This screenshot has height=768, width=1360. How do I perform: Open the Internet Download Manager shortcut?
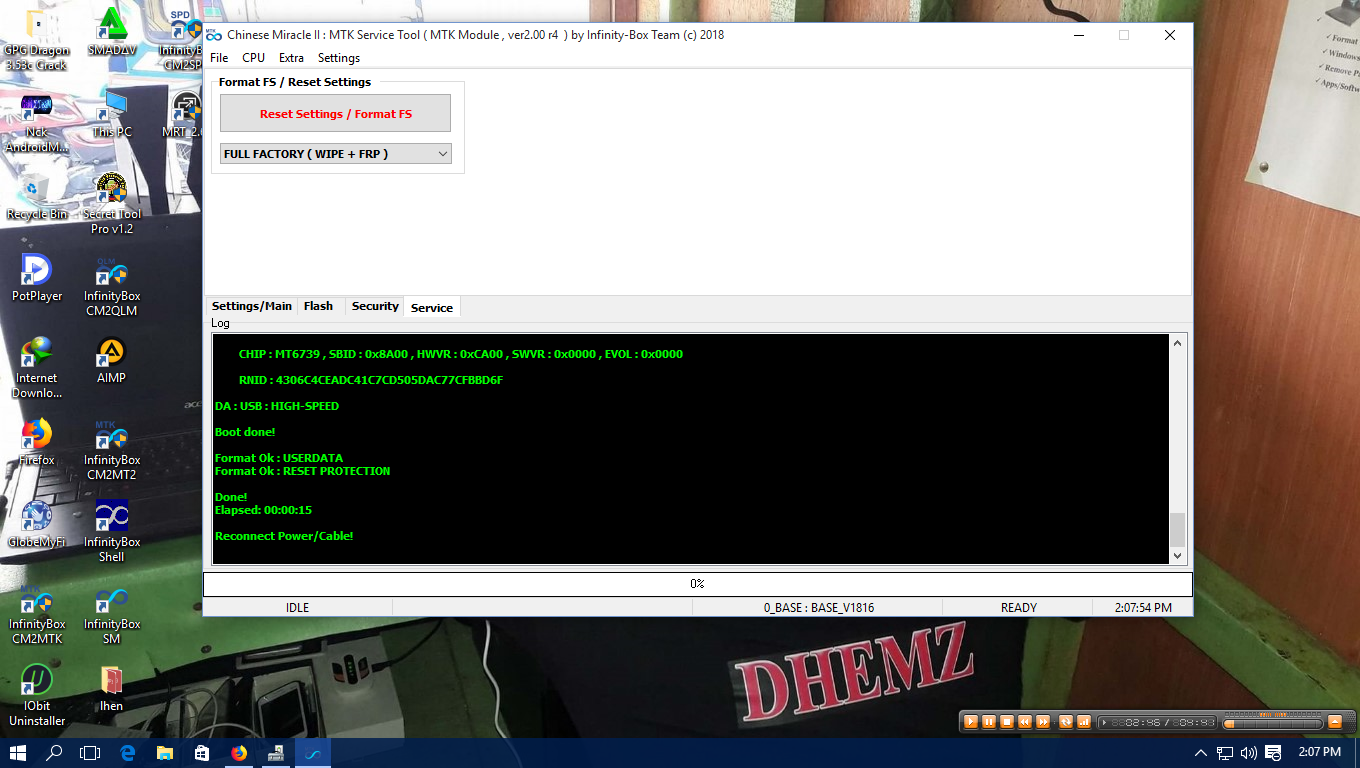37,368
